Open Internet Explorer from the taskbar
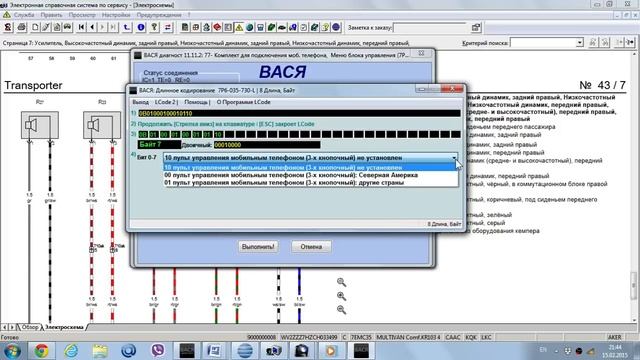 click(x=71, y=351)
